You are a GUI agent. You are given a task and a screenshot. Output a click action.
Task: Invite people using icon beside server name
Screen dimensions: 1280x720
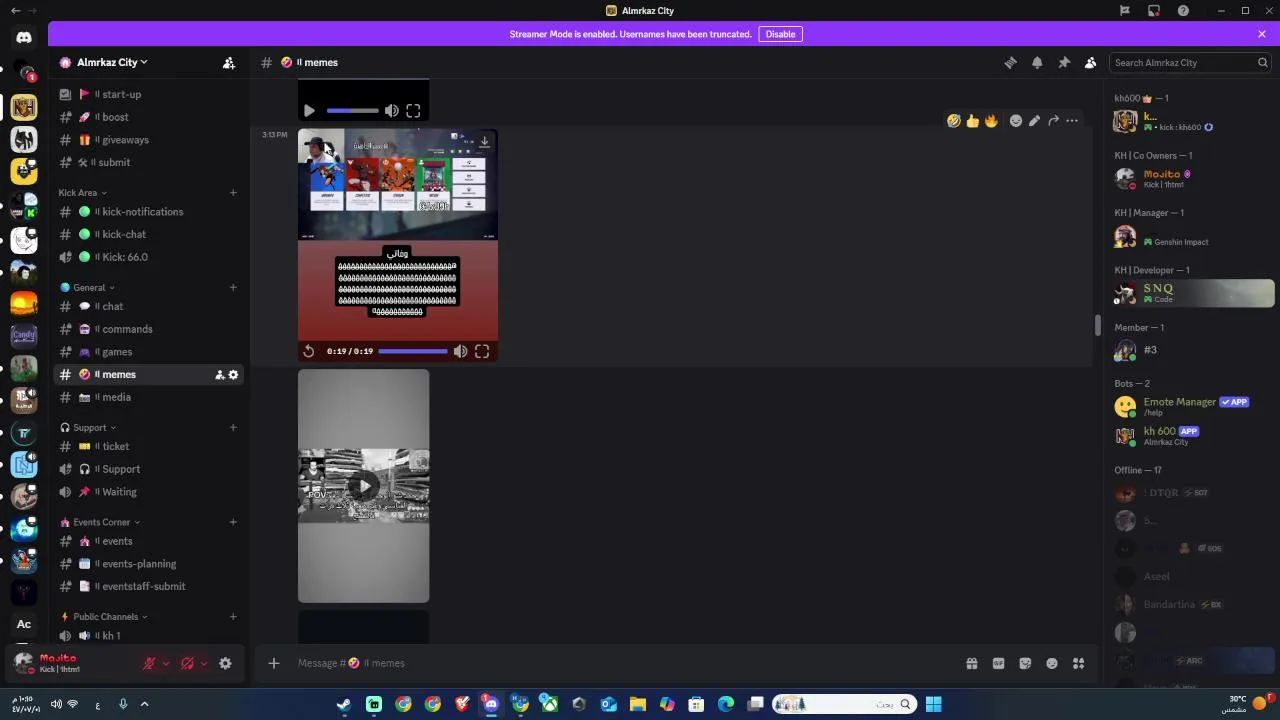[229, 62]
